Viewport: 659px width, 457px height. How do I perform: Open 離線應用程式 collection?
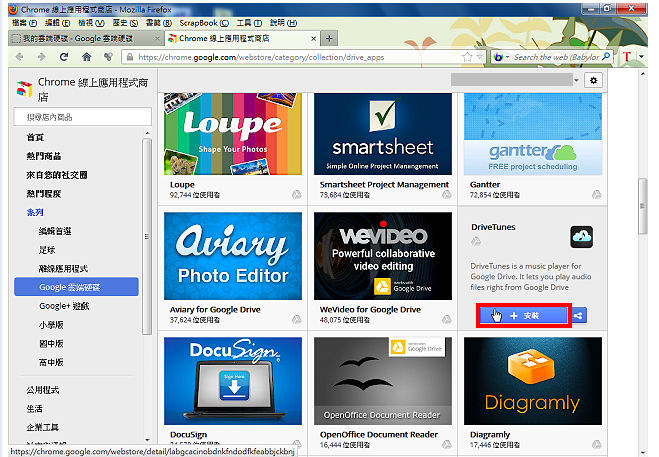63,269
